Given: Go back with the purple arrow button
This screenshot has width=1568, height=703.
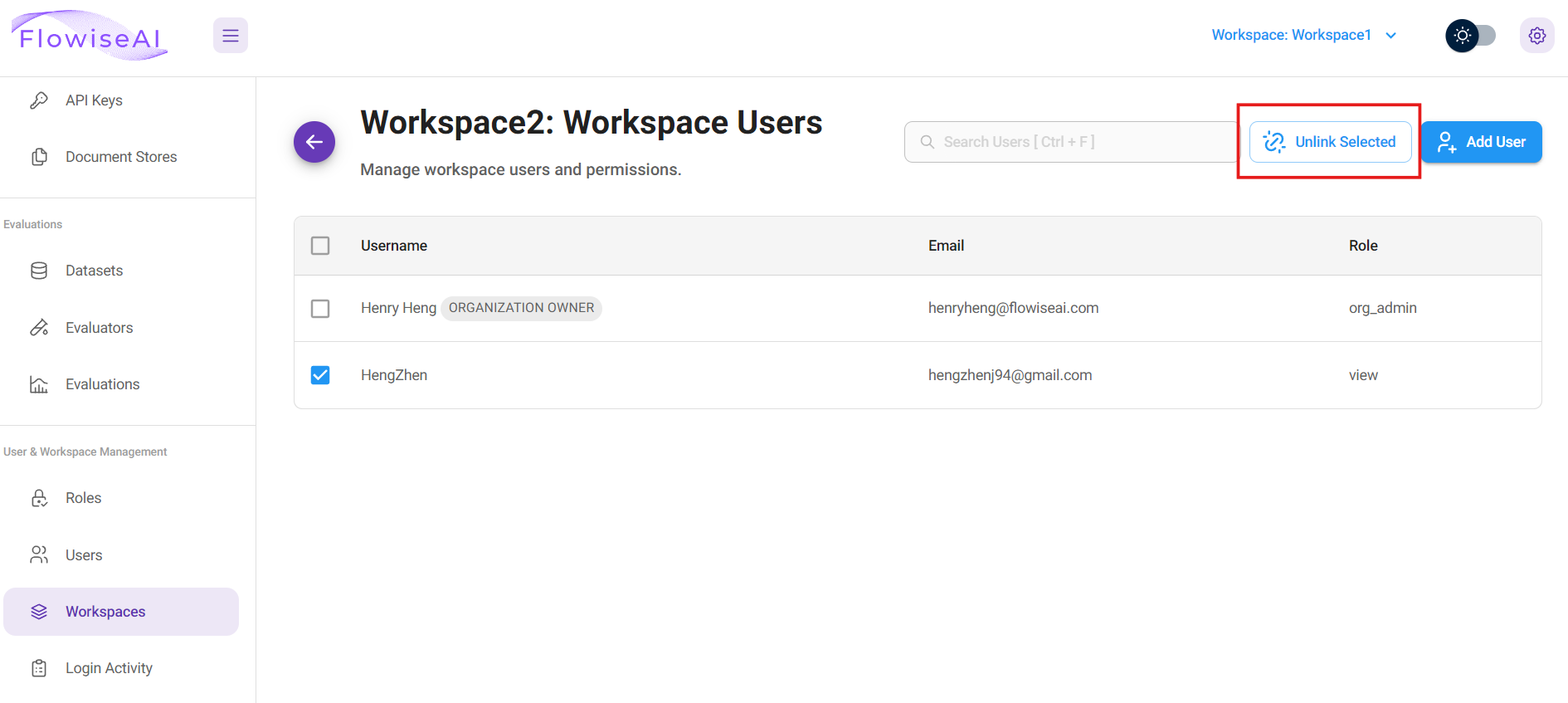Looking at the screenshot, I should 314,142.
